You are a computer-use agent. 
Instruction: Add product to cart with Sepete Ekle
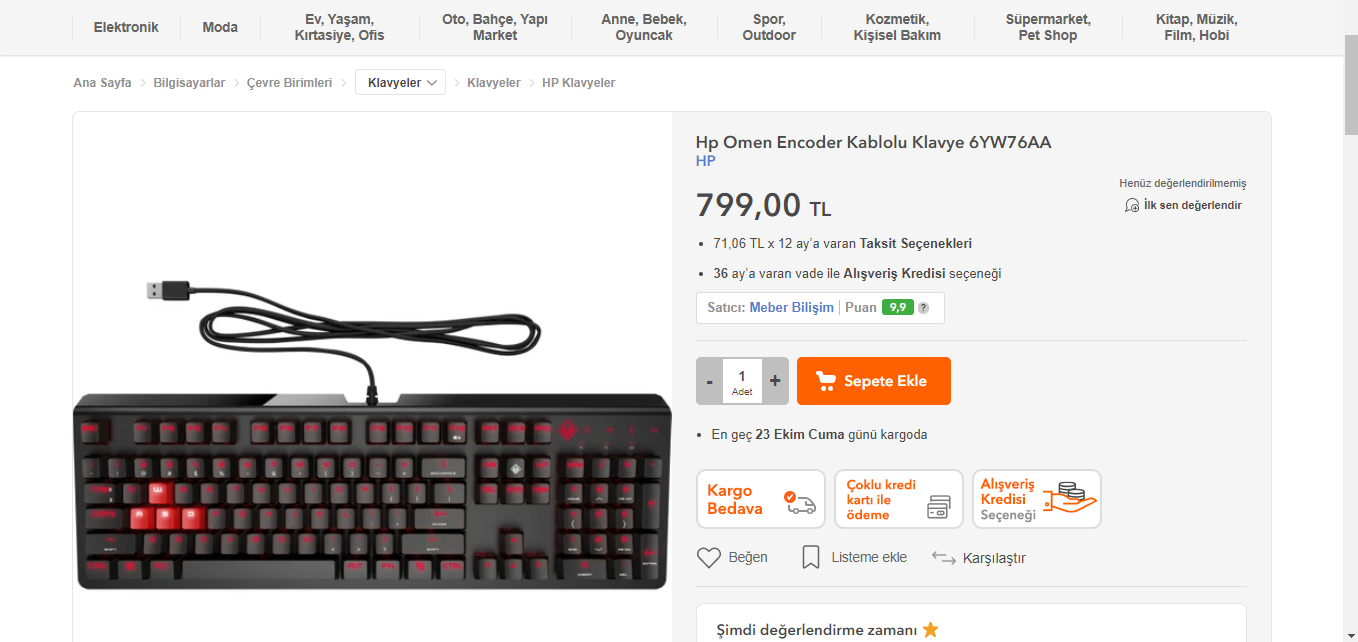pyautogui.click(x=874, y=381)
